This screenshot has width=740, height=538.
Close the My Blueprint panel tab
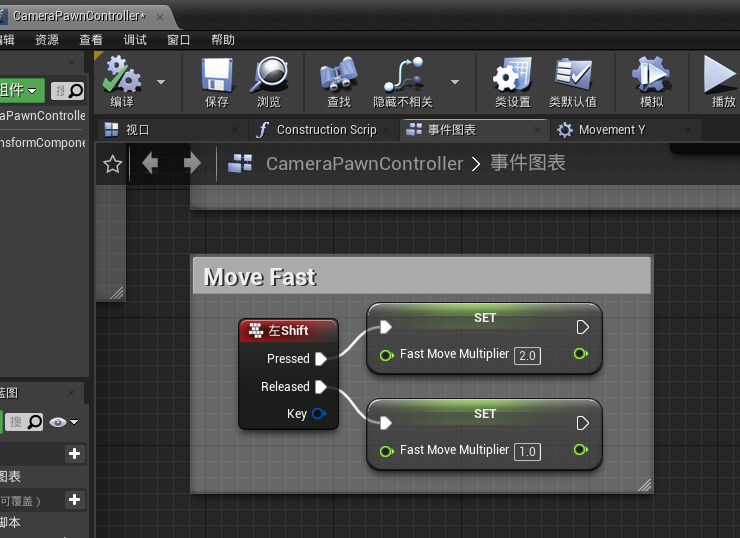71,393
